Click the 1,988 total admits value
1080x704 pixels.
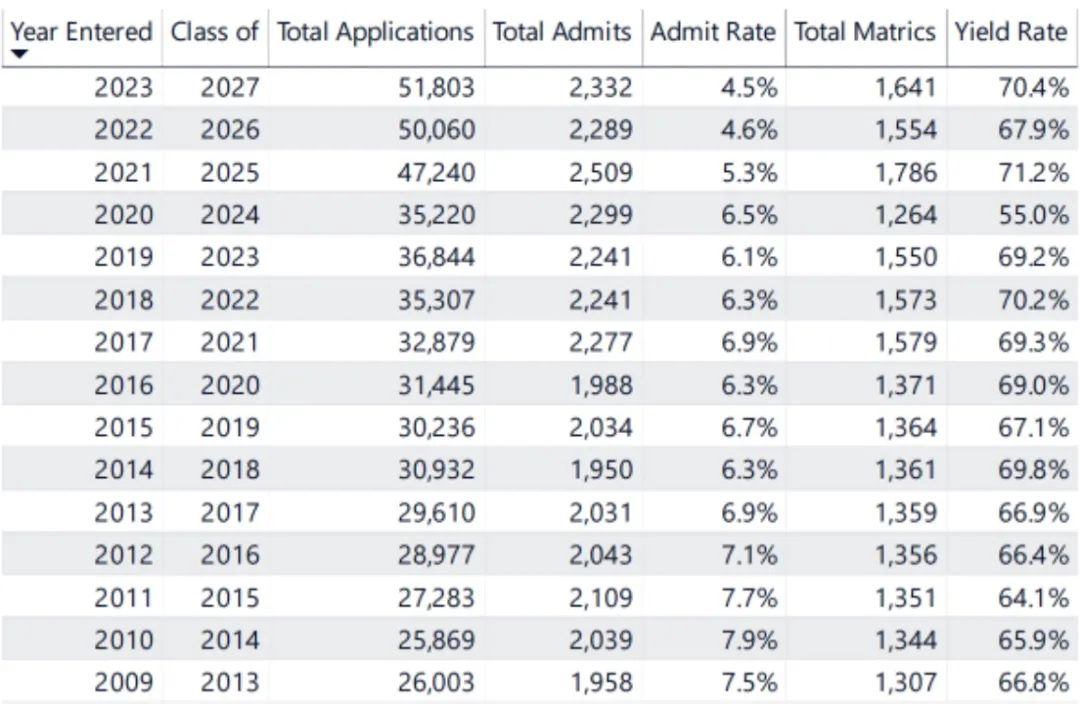tap(601, 384)
